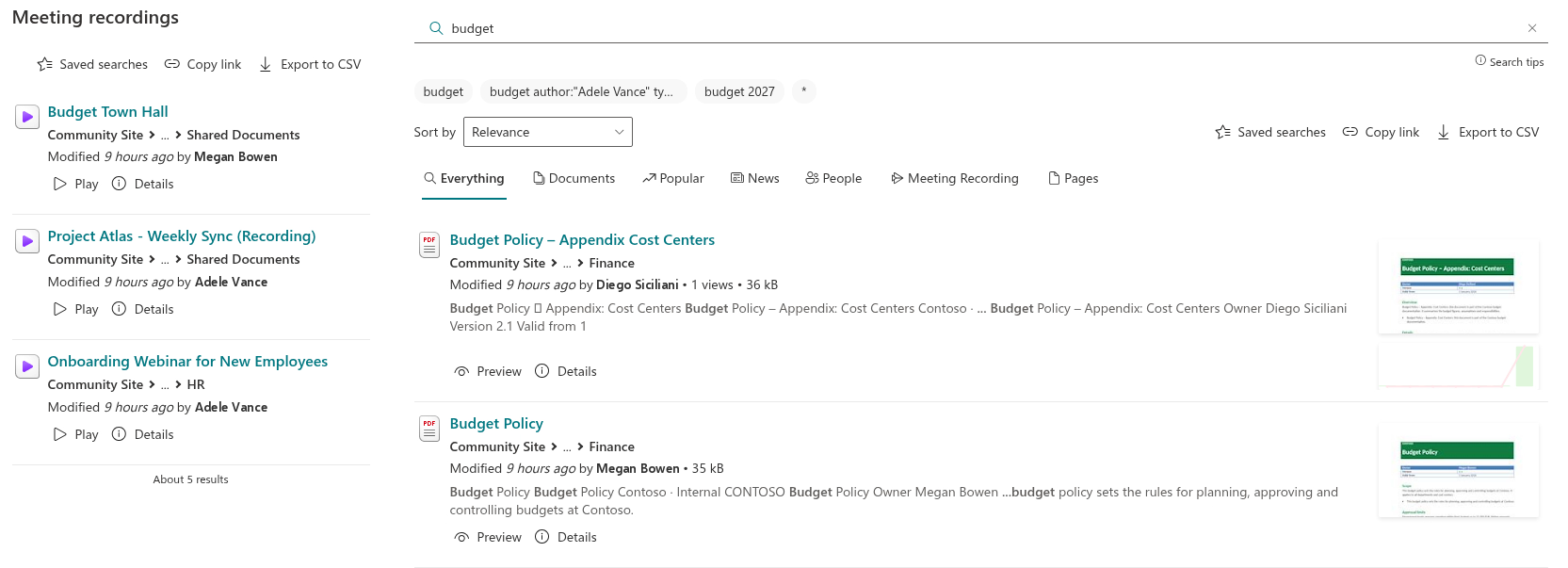Click PDF icon of Budget Policy result
The width and height of the screenshot is (1568, 568).
[x=429, y=429]
